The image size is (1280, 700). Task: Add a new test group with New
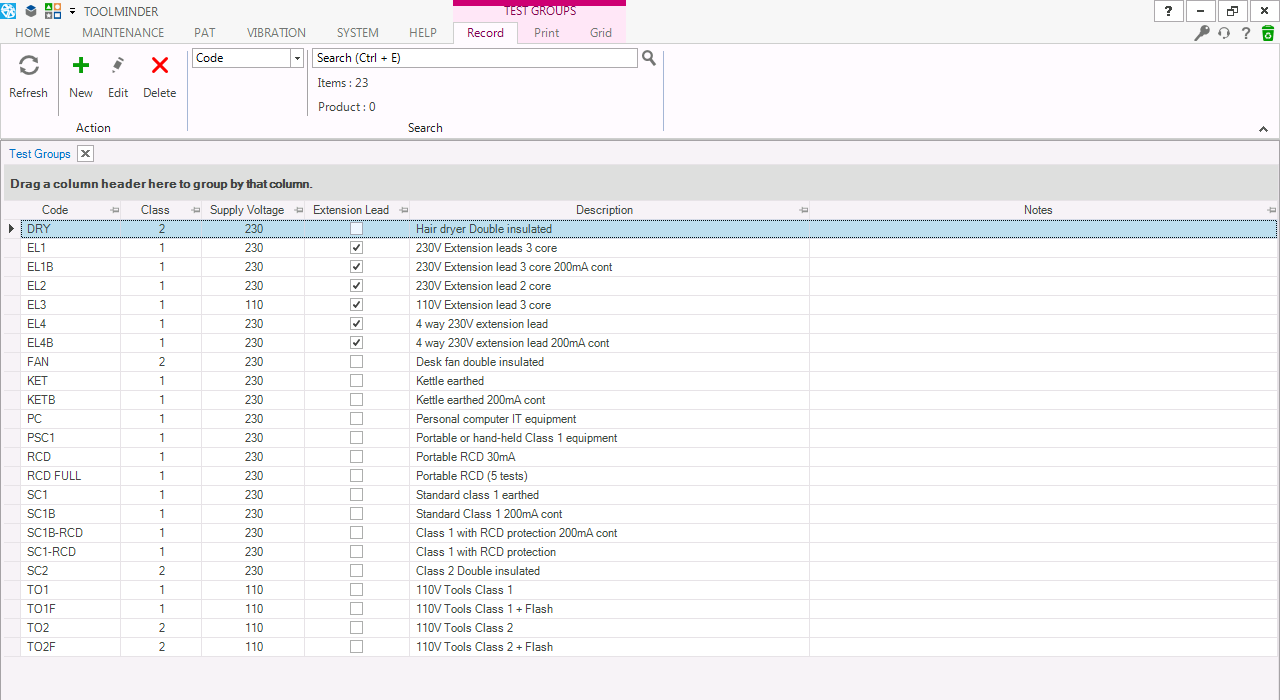[81, 77]
